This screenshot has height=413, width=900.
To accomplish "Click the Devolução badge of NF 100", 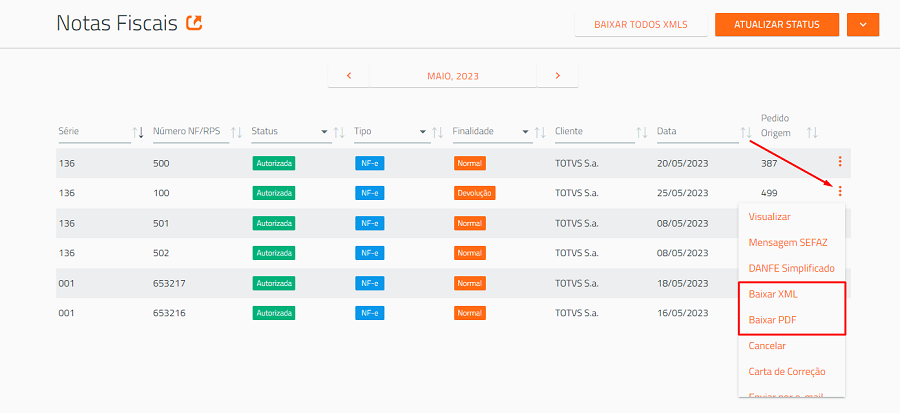I will 475,193.
